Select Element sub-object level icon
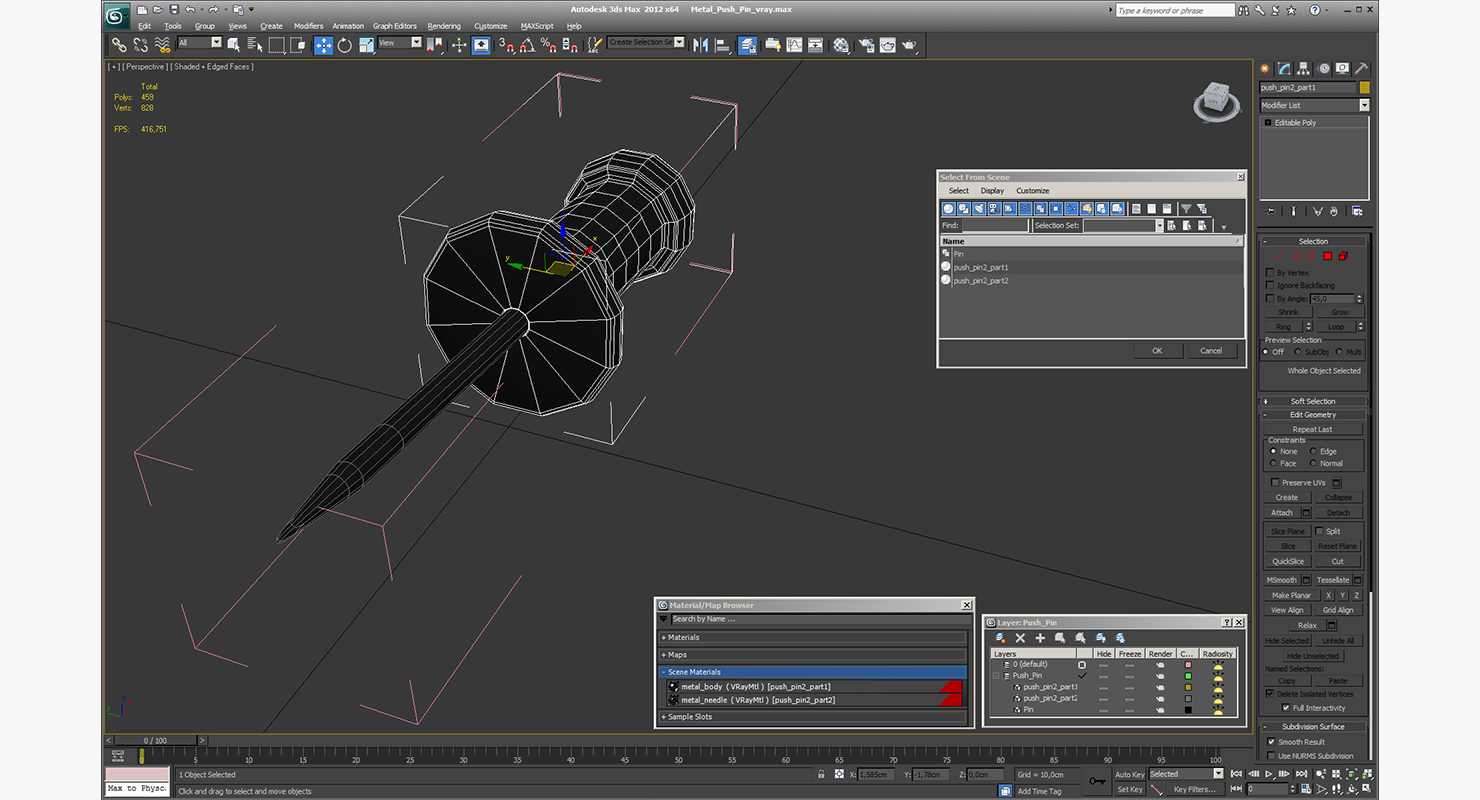Viewport: 1480px width, 800px height. click(1343, 256)
